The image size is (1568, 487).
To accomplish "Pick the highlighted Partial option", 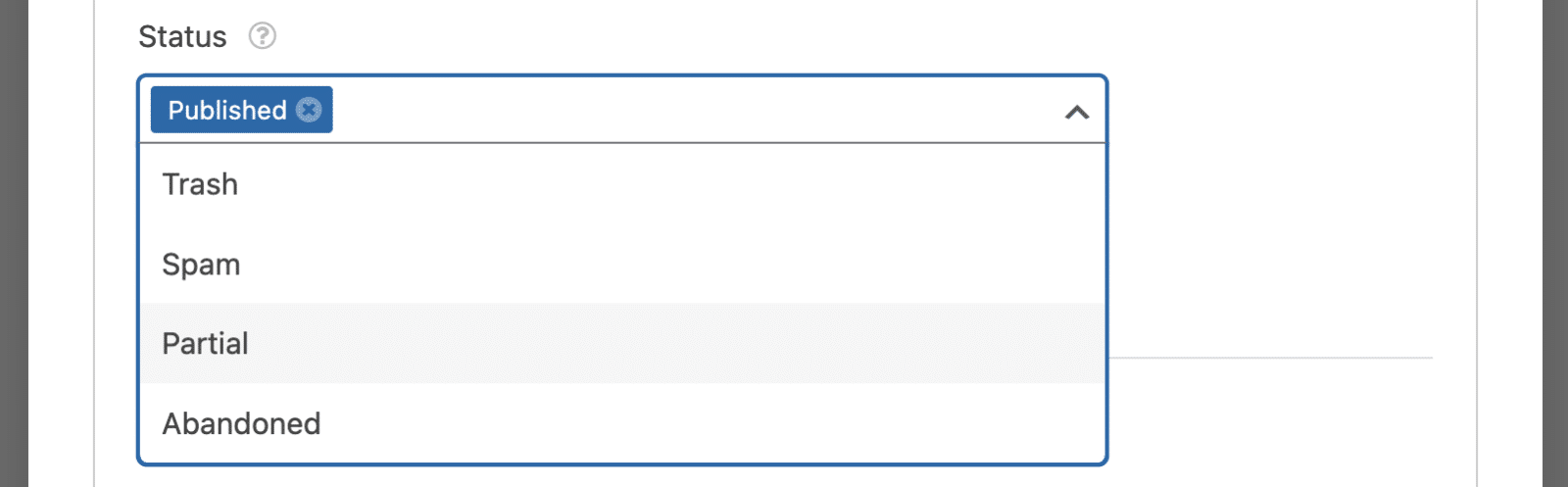I will pyautogui.click(x=622, y=344).
